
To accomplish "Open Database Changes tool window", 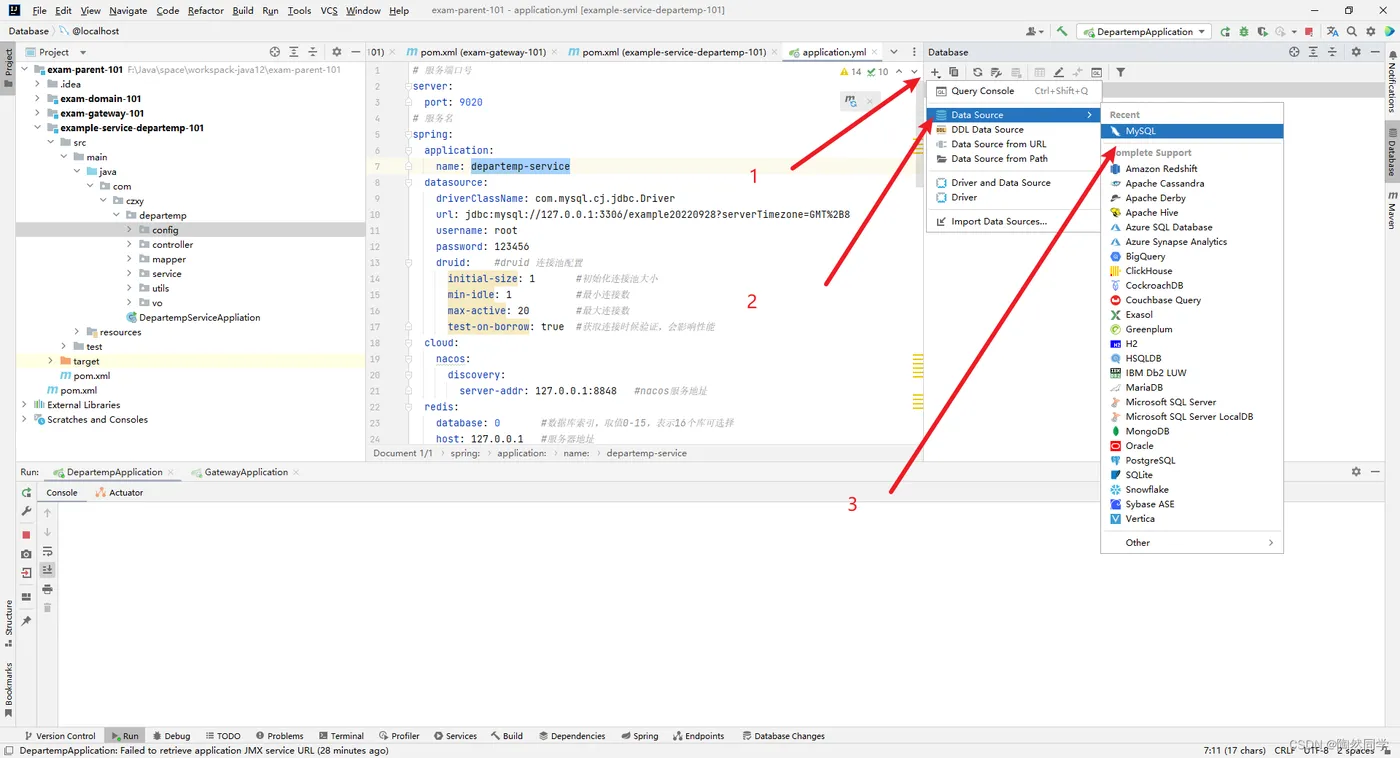I will [782, 736].
